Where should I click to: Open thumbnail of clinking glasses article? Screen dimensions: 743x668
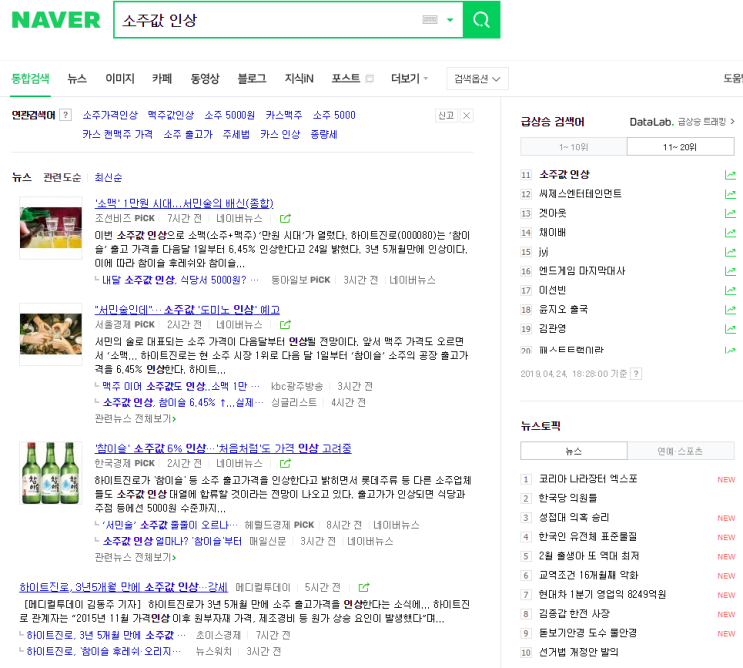(51, 334)
